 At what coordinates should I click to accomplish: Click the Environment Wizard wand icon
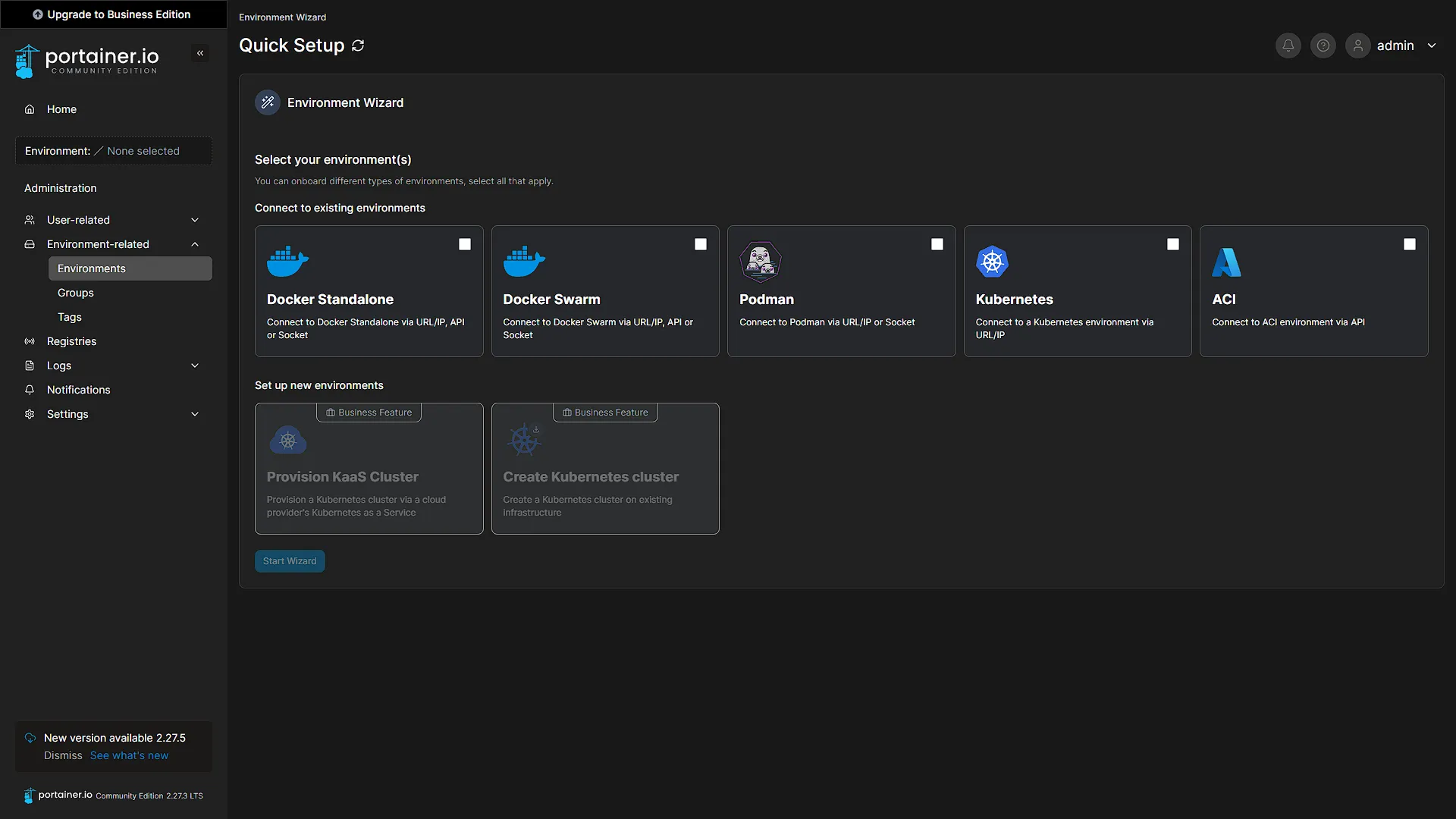pos(267,102)
